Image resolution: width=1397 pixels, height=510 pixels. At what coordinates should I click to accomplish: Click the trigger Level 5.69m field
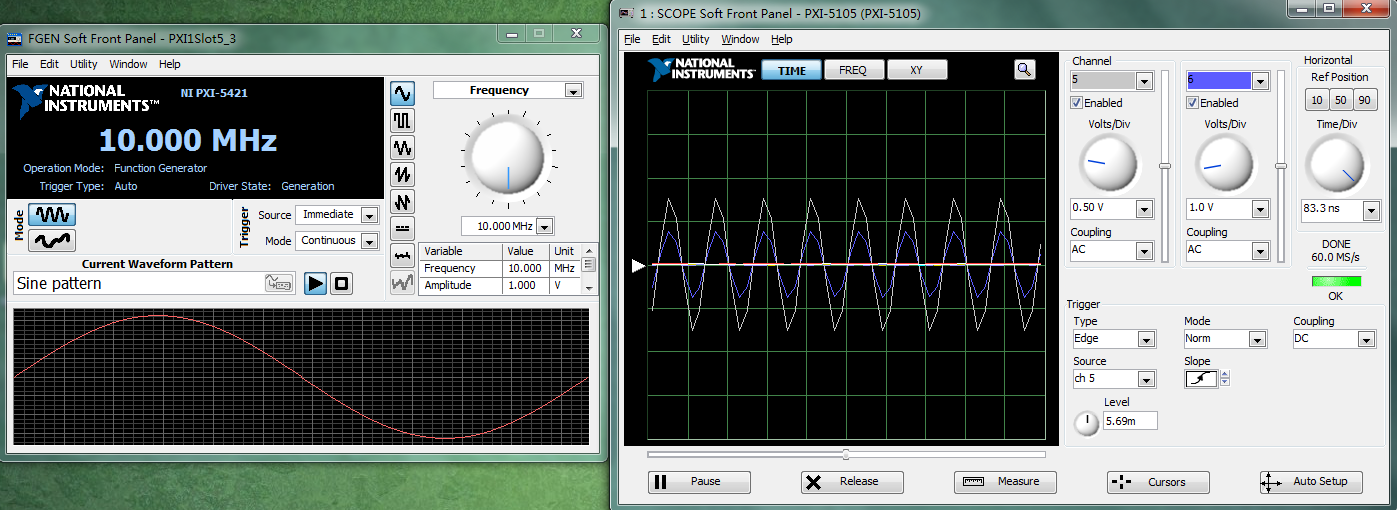click(1130, 422)
